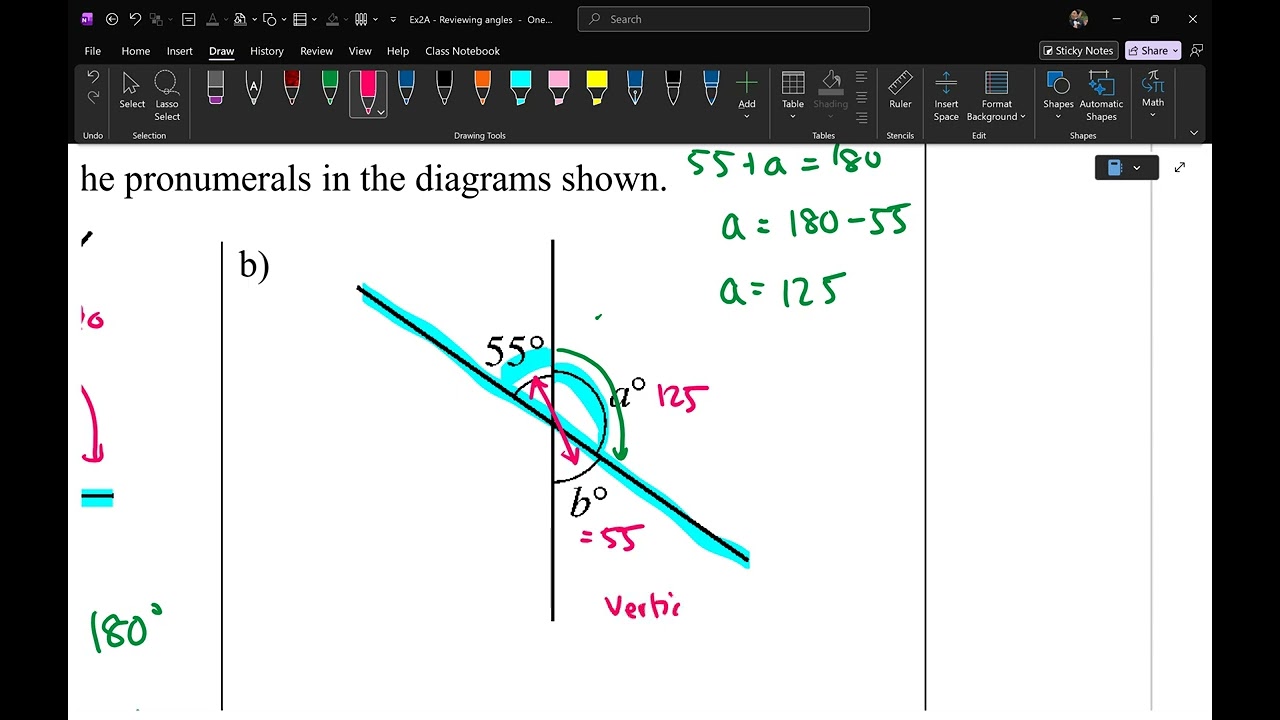Open Customize Quick Access Toolbar menu
This screenshot has height=720, width=1280.
pos(393,19)
